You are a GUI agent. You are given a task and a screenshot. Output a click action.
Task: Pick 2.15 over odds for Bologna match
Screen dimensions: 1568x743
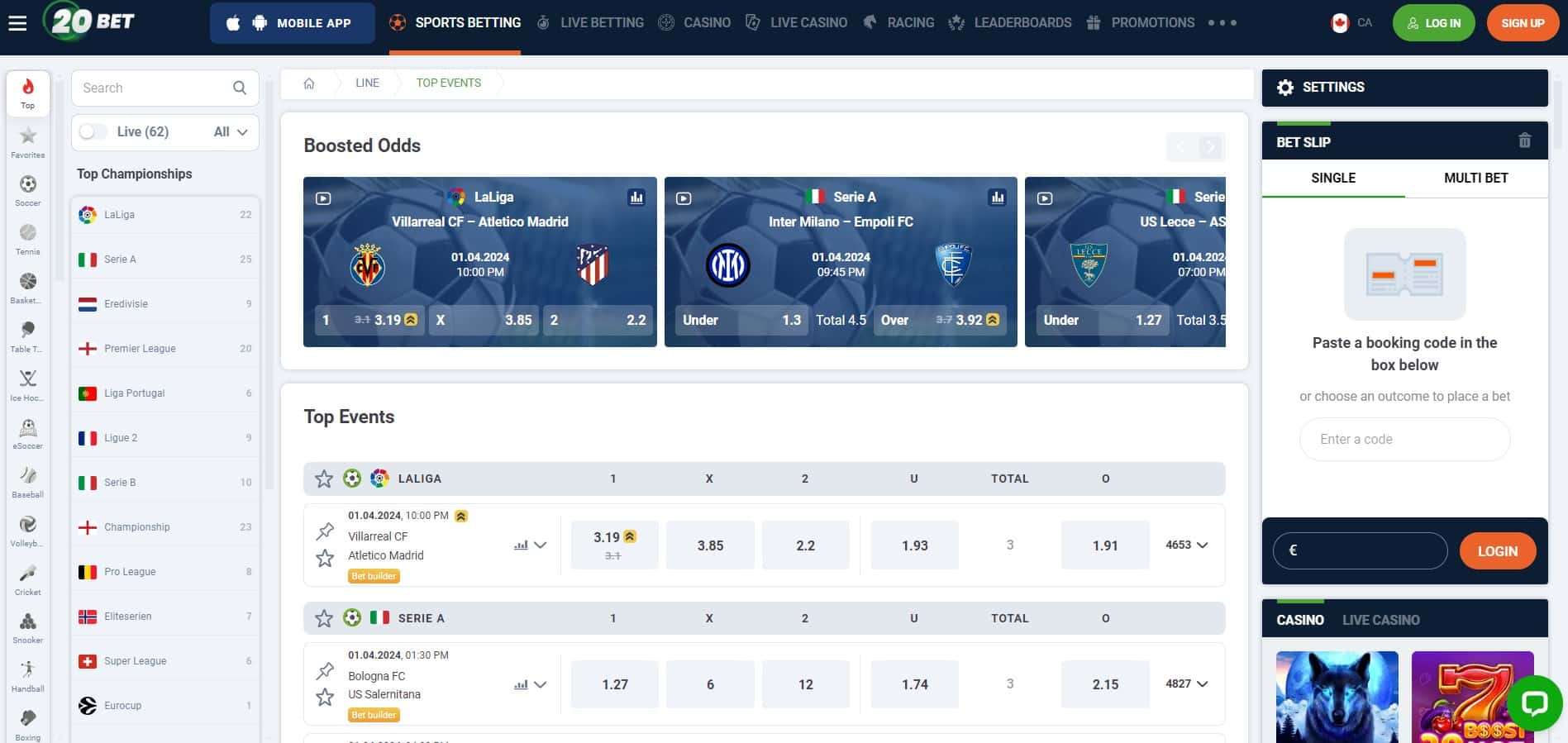tap(1105, 684)
